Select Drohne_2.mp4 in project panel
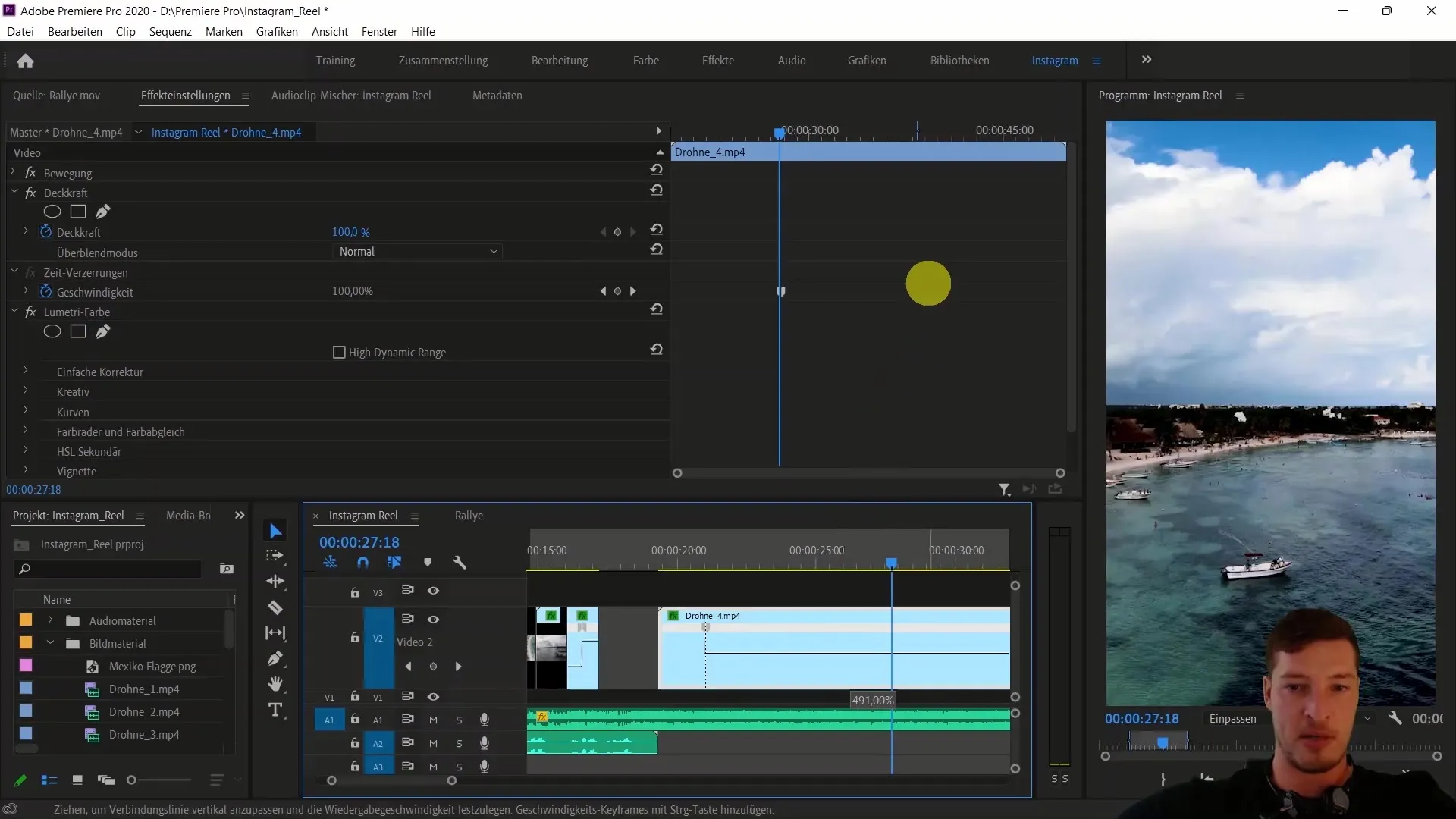This screenshot has width=1456, height=819. click(x=144, y=712)
